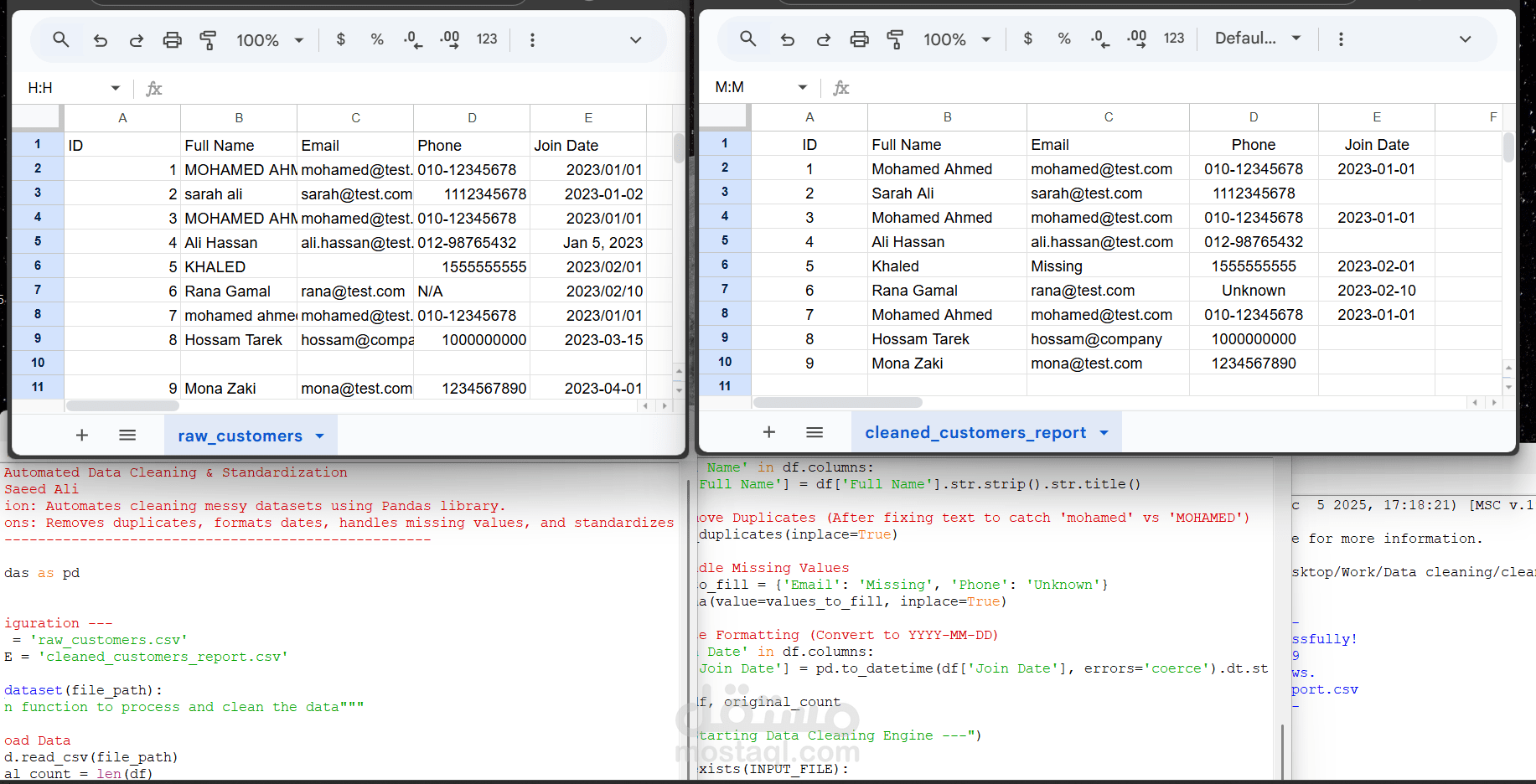Select the 'Join Date' header cell in cleaned_customers_report

[x=1377, y=145]
